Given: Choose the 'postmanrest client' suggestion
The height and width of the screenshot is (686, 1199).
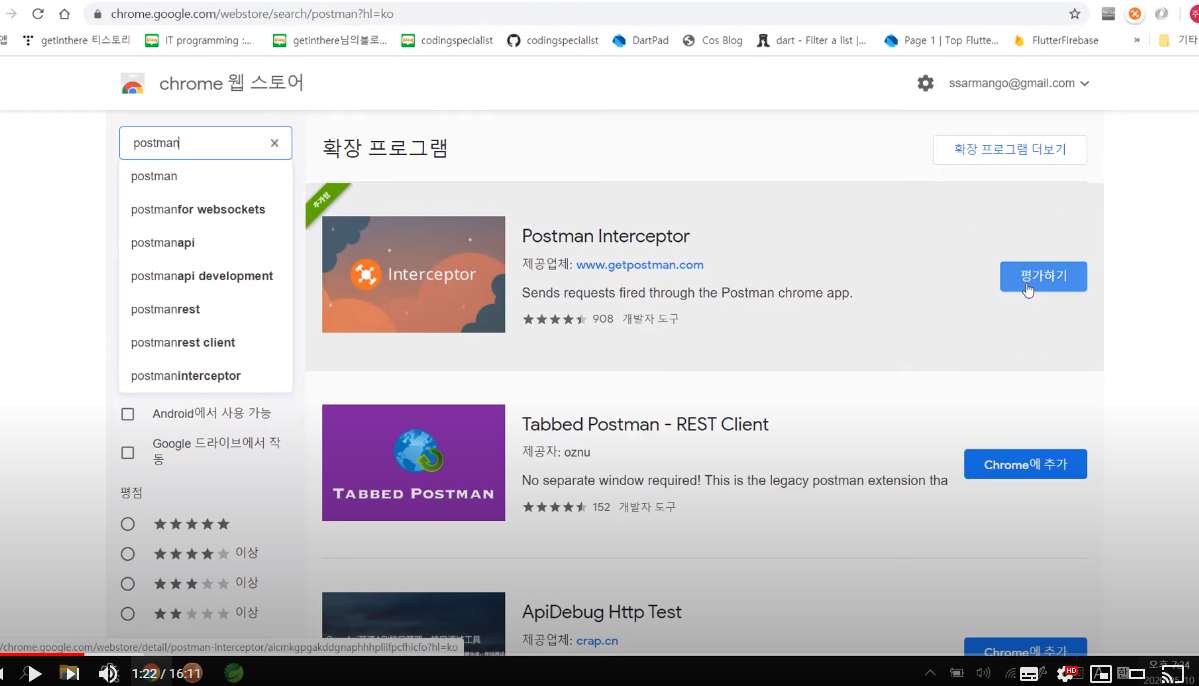Looking at the screenshot, I should [x=206, y=343].
